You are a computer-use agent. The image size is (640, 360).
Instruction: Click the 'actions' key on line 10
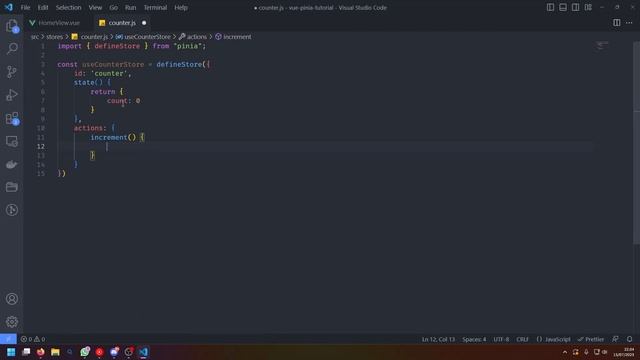pyautogui.click(x=88, y=128)
